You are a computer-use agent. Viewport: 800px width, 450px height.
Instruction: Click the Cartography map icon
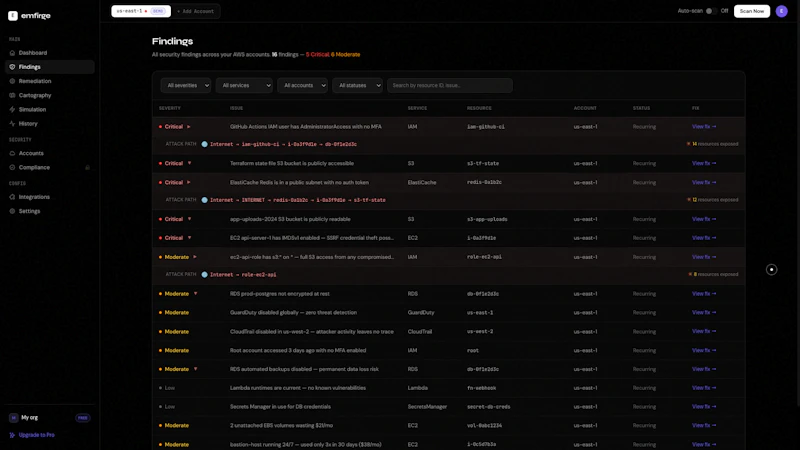pos(12,95)
